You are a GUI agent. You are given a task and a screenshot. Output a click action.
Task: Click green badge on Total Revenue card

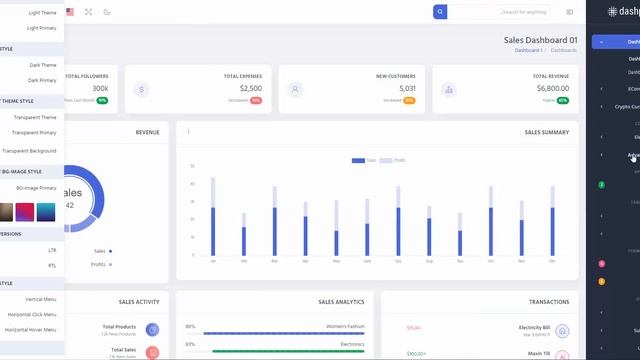[x=563, y=100]
